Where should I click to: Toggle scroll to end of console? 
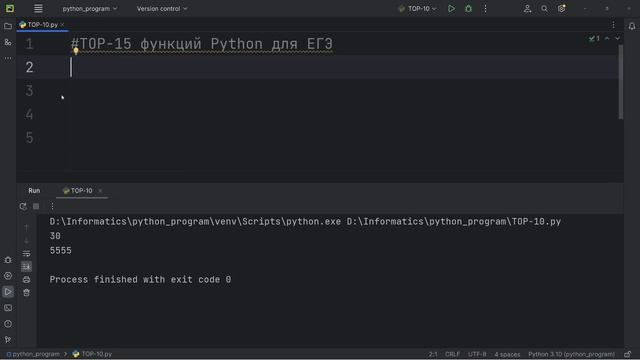[27, 267]
